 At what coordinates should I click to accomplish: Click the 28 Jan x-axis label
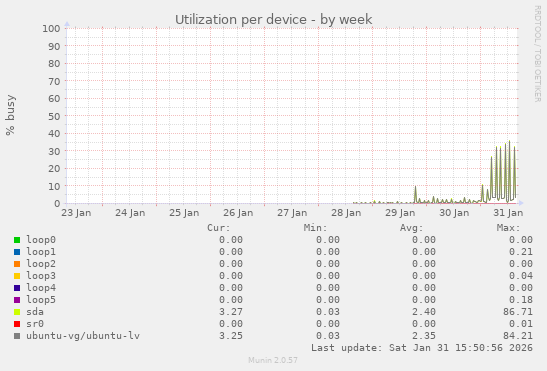[x=346, y=213]
